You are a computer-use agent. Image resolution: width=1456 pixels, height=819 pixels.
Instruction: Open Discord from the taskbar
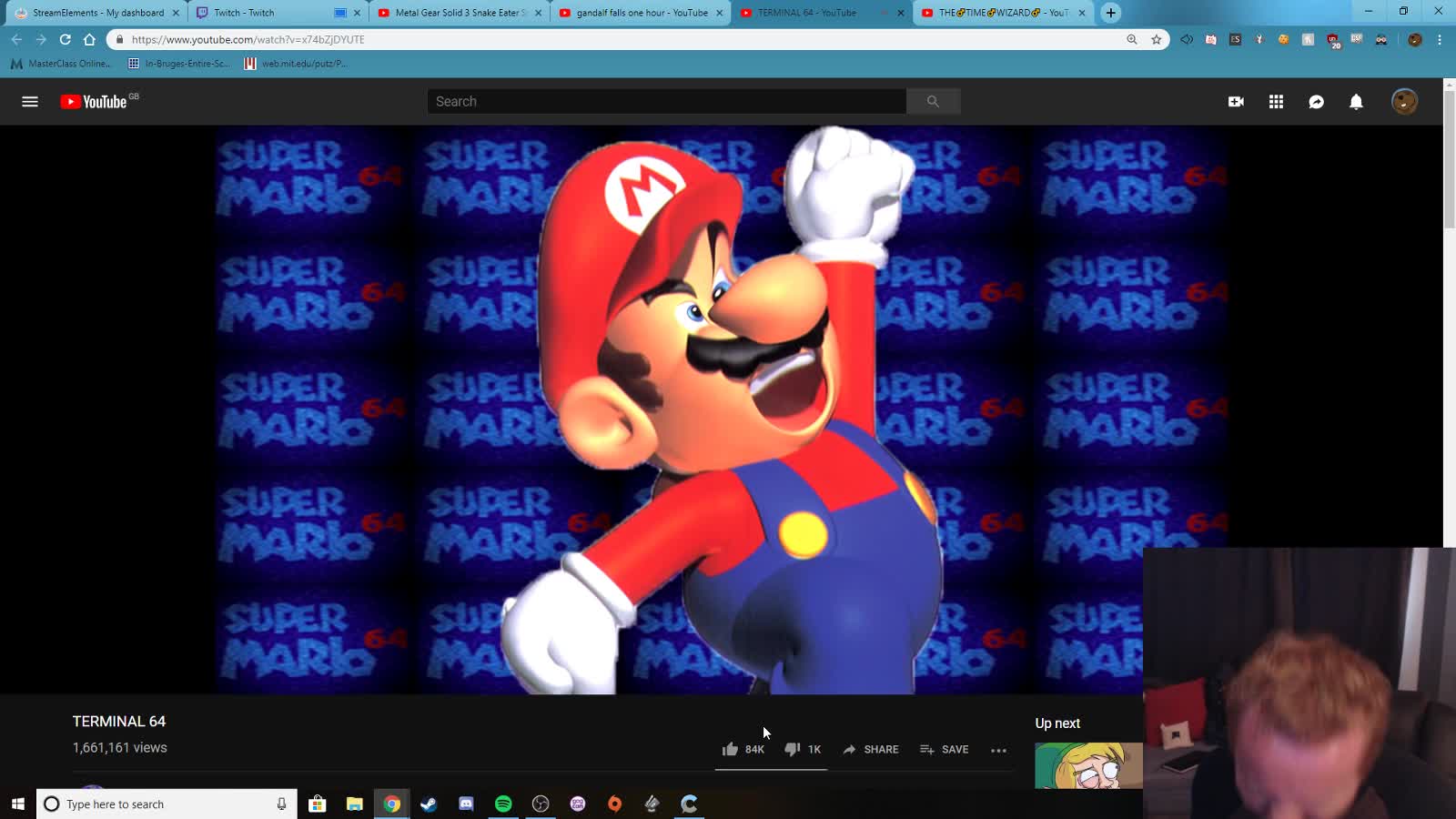click(466, 804)
